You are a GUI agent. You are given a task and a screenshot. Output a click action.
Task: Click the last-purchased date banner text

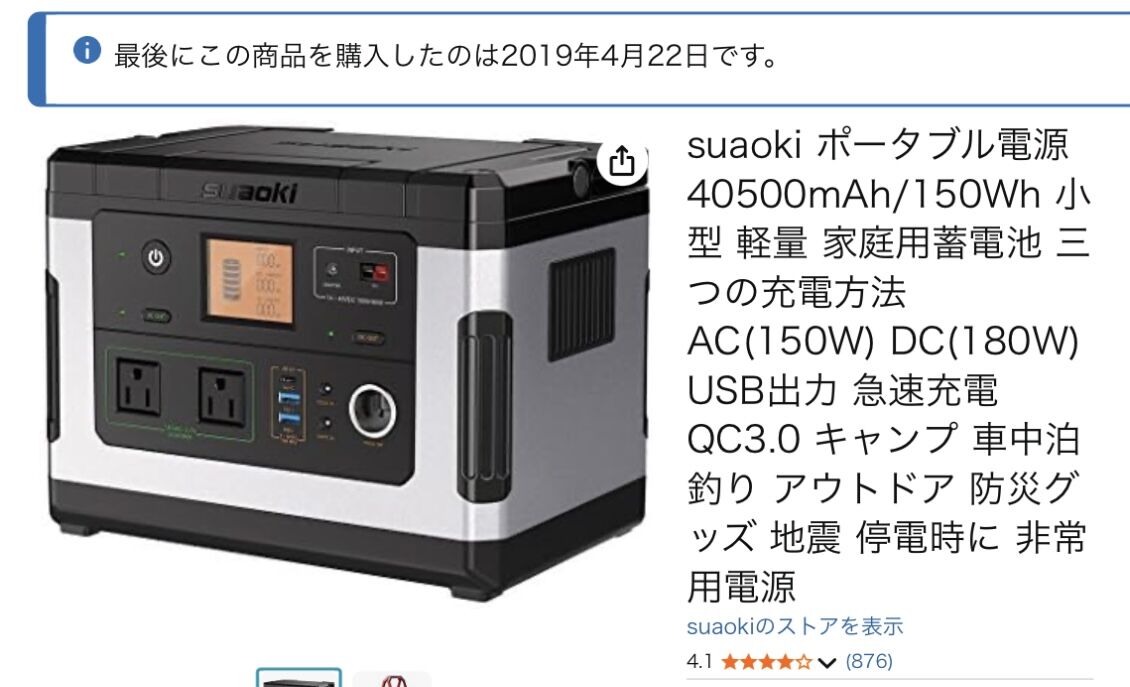446,55
